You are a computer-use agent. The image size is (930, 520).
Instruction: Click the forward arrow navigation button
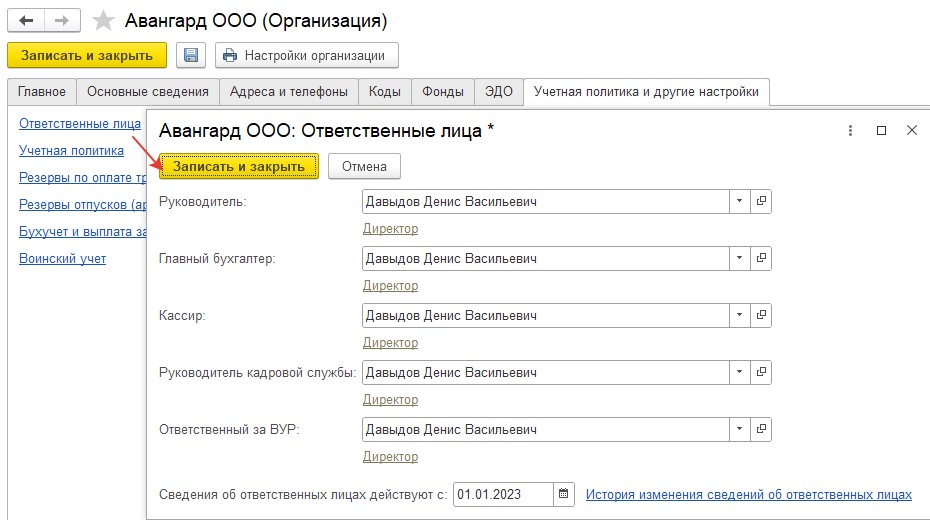(x=62, y=21)
